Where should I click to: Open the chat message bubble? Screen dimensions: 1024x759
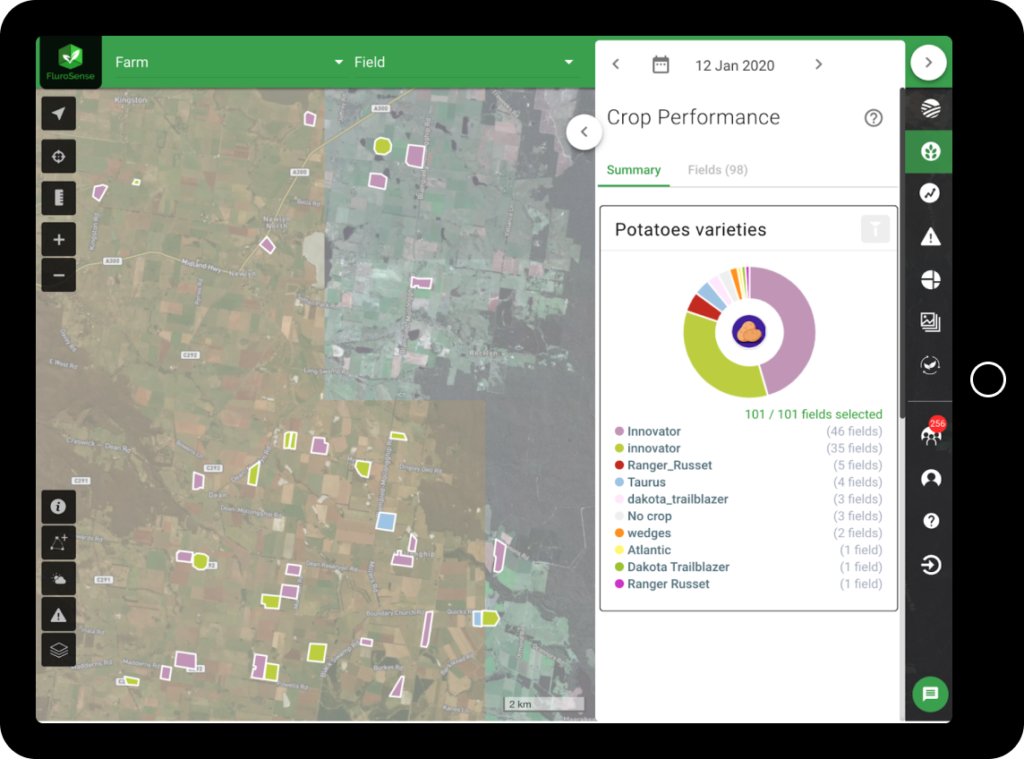click(x=930, y=694)
